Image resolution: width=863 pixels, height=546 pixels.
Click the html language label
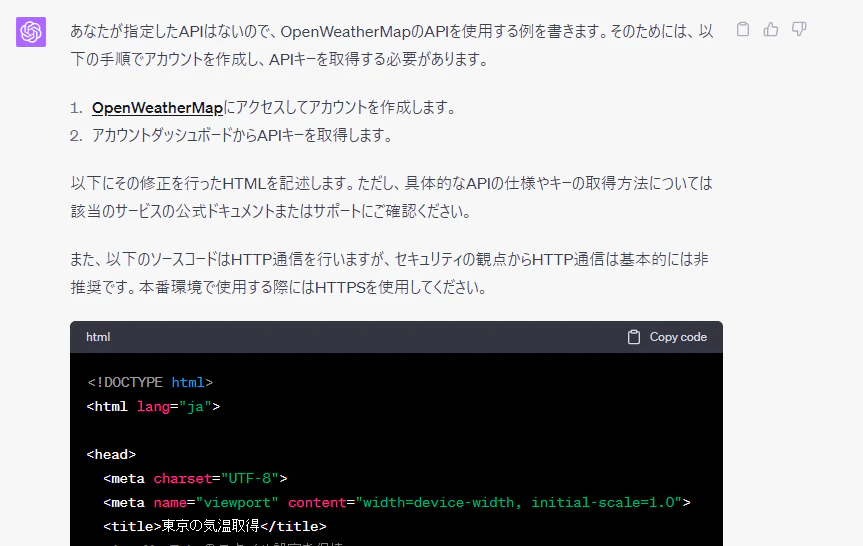tap(98, 337)
